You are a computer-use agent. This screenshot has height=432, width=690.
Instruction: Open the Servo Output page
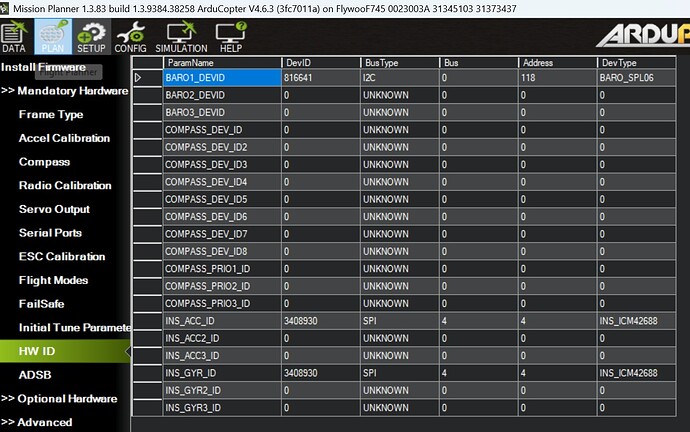pyautogui.click(x=54, y=209)
